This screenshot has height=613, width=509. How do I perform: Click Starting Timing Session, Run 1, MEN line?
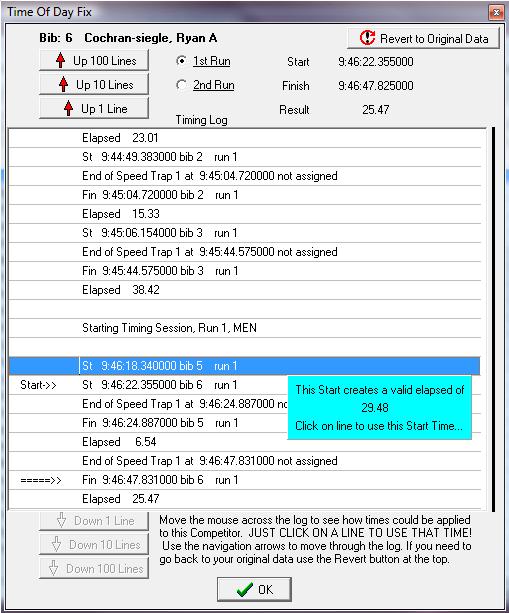245,328
